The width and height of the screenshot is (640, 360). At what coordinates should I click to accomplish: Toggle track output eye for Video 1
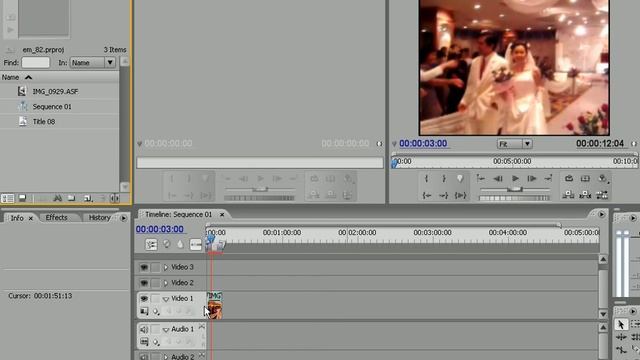click(144, 298)
